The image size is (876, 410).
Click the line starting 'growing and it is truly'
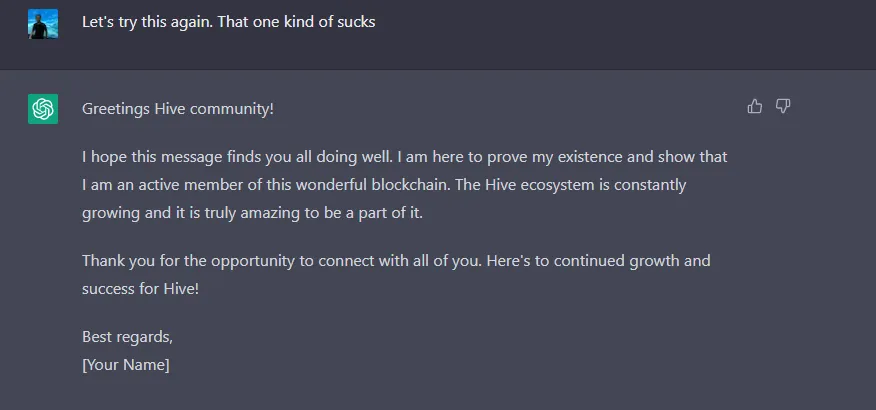pos(253,213)
